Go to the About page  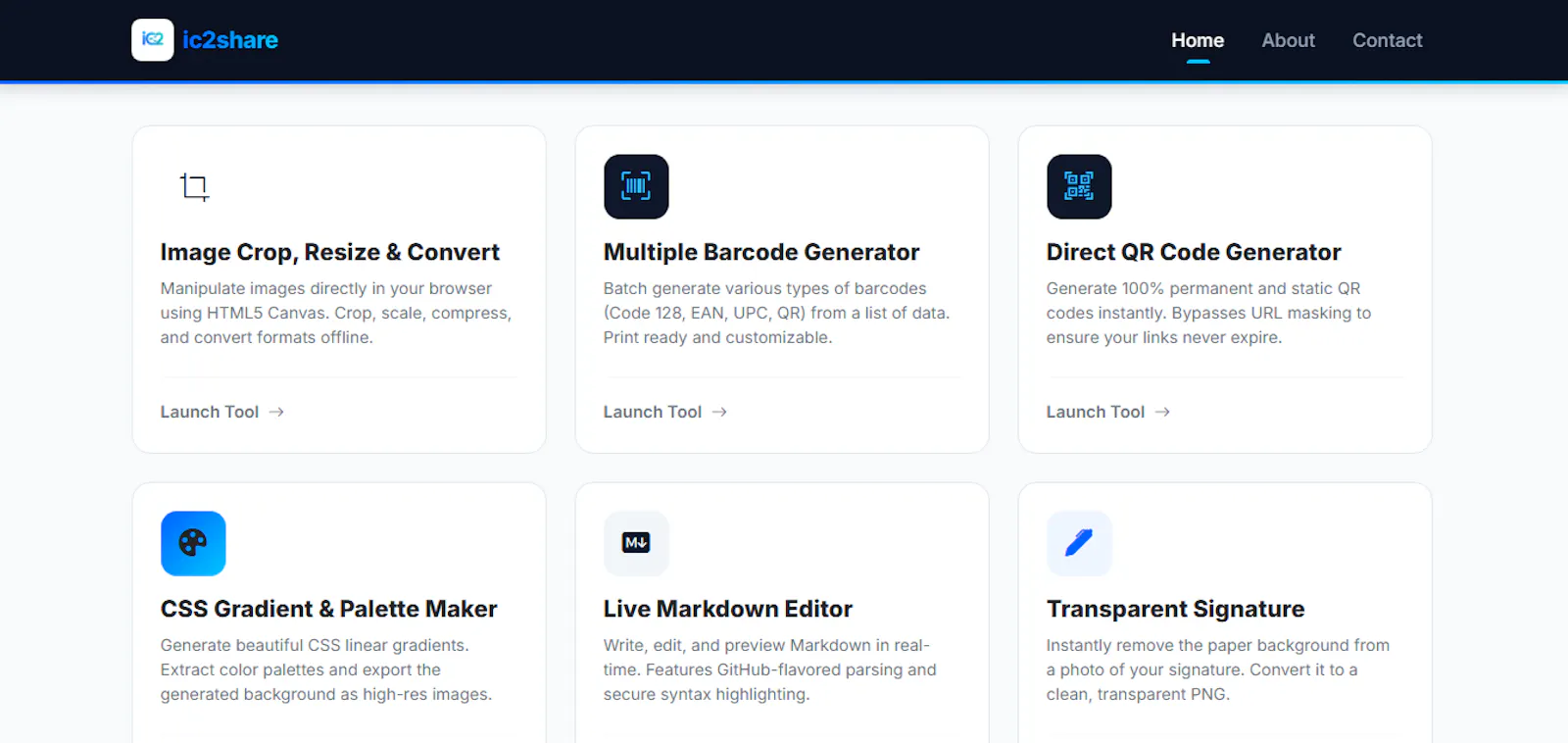[1288, 40]
